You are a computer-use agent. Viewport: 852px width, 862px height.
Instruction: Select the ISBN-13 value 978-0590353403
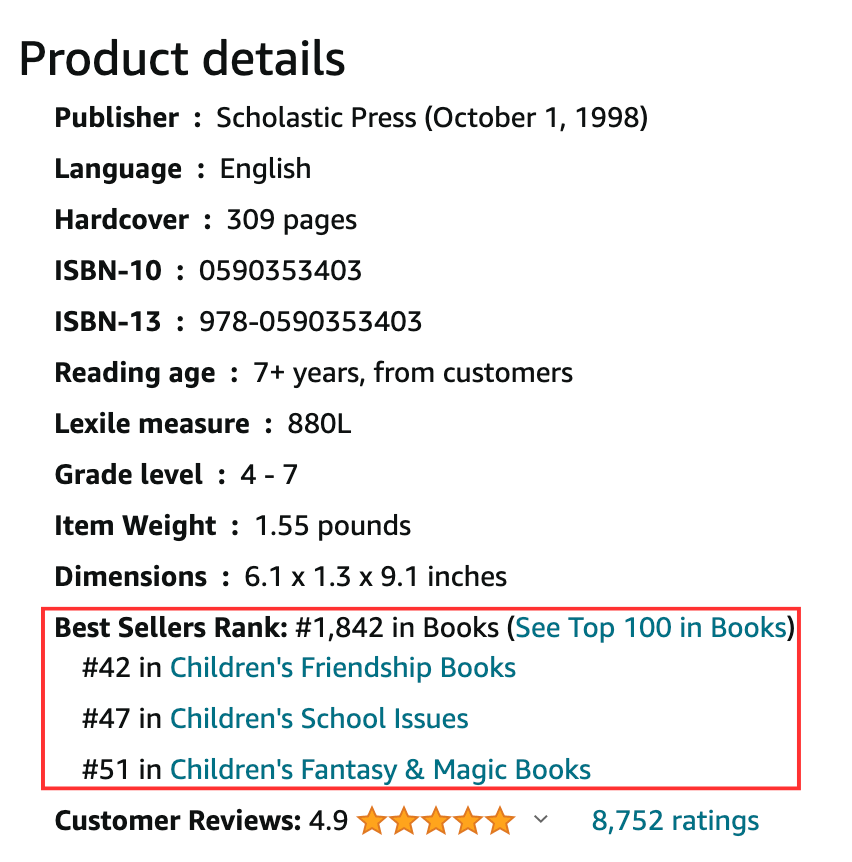click(311, 322)
